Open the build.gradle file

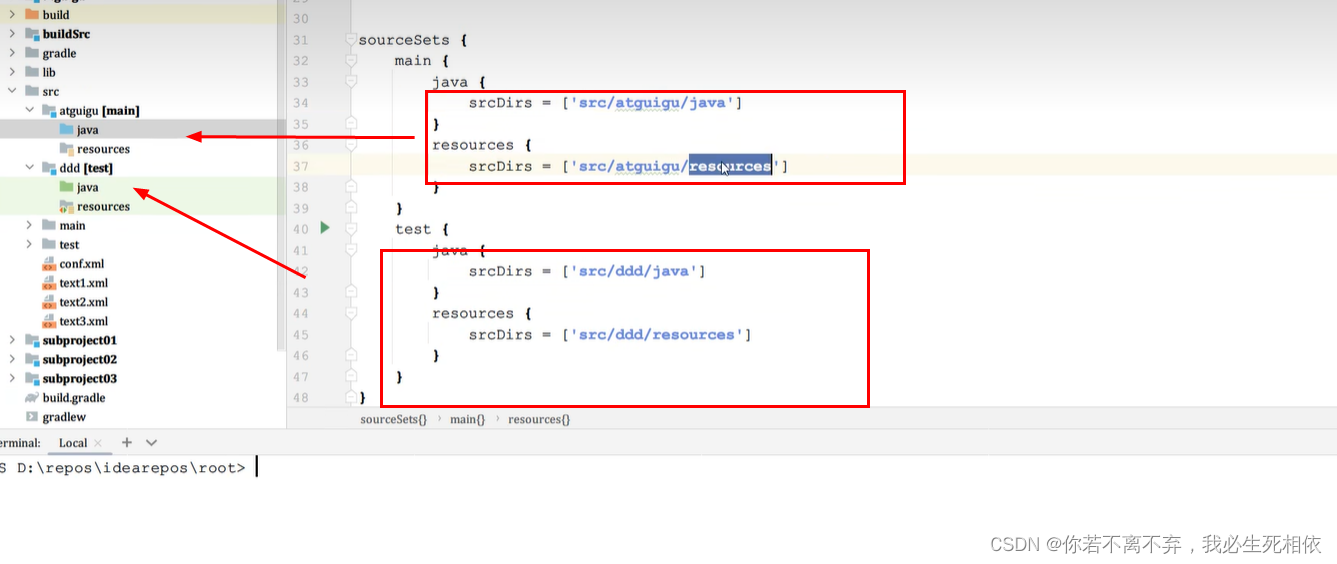[74, 398]
